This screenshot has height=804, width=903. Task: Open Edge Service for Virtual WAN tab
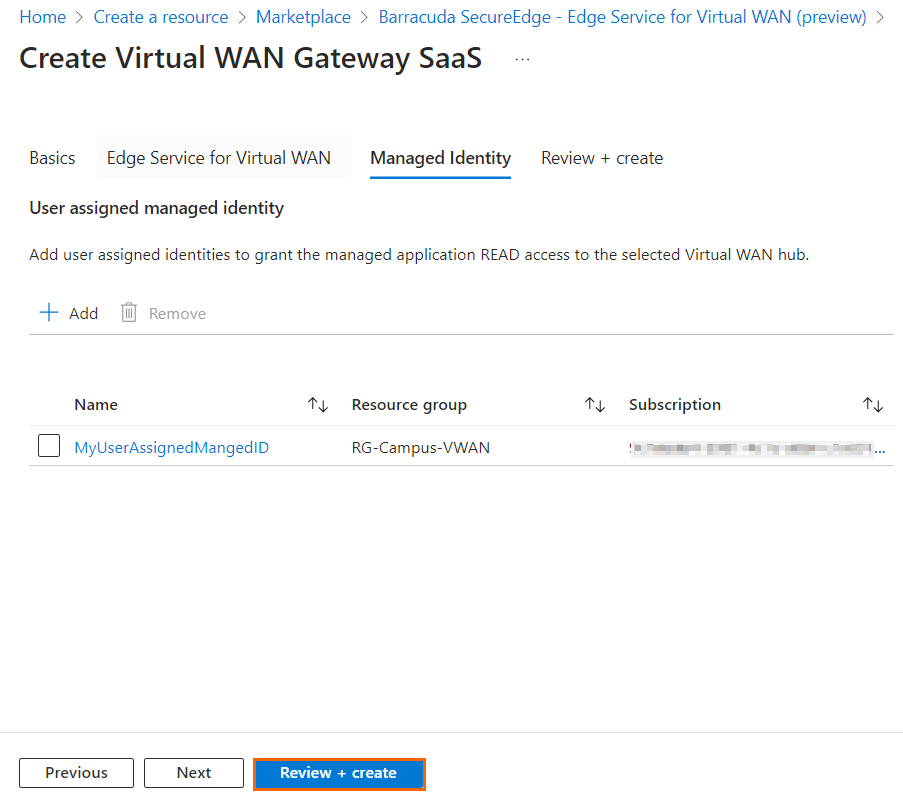point(219,158)
